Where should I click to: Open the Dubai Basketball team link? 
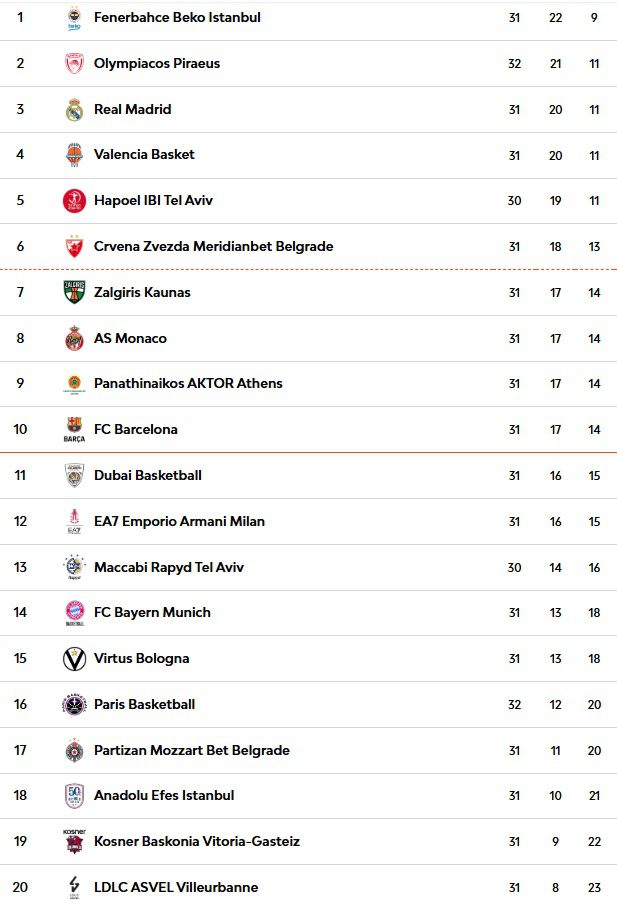(148, 476)
